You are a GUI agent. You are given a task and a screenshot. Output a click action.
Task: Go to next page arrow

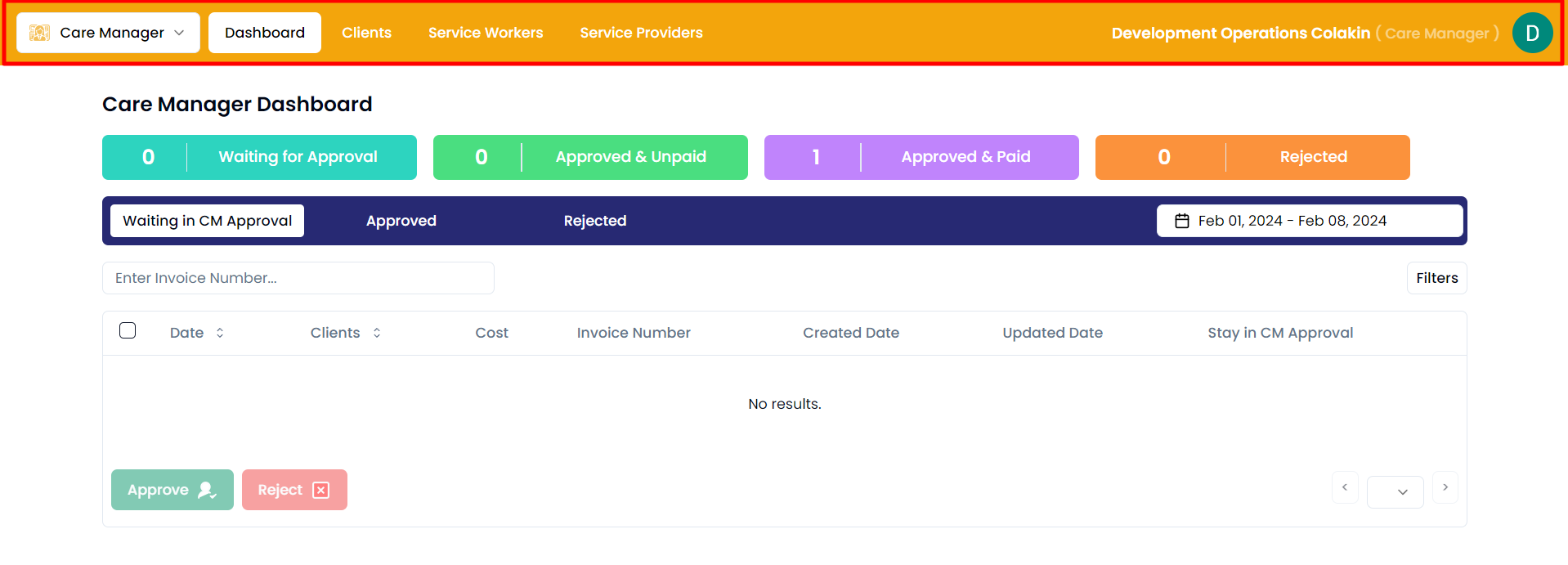click(x=1445, y=487)
